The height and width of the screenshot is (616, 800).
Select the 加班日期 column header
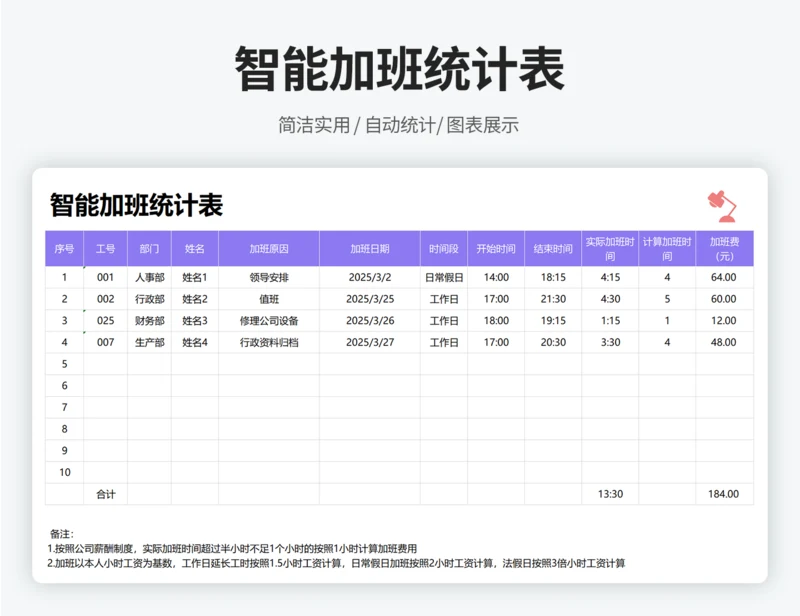(x=370, y=249)
